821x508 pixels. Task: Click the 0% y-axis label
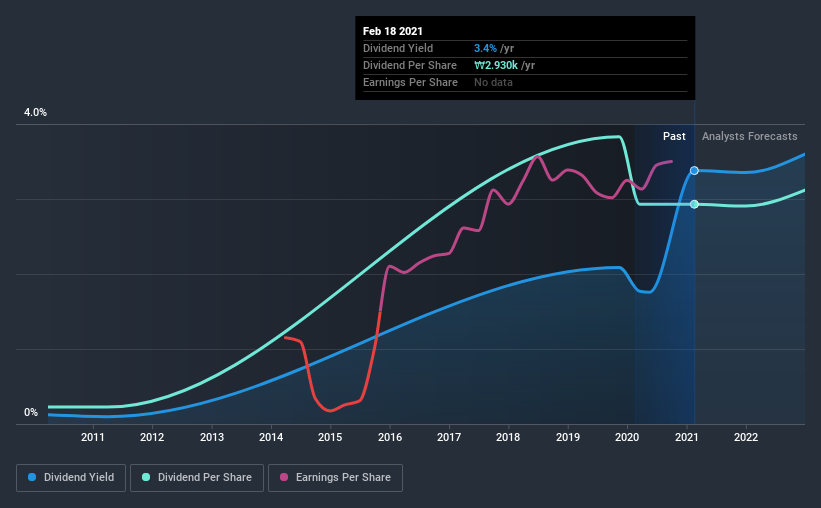[31, 413]
